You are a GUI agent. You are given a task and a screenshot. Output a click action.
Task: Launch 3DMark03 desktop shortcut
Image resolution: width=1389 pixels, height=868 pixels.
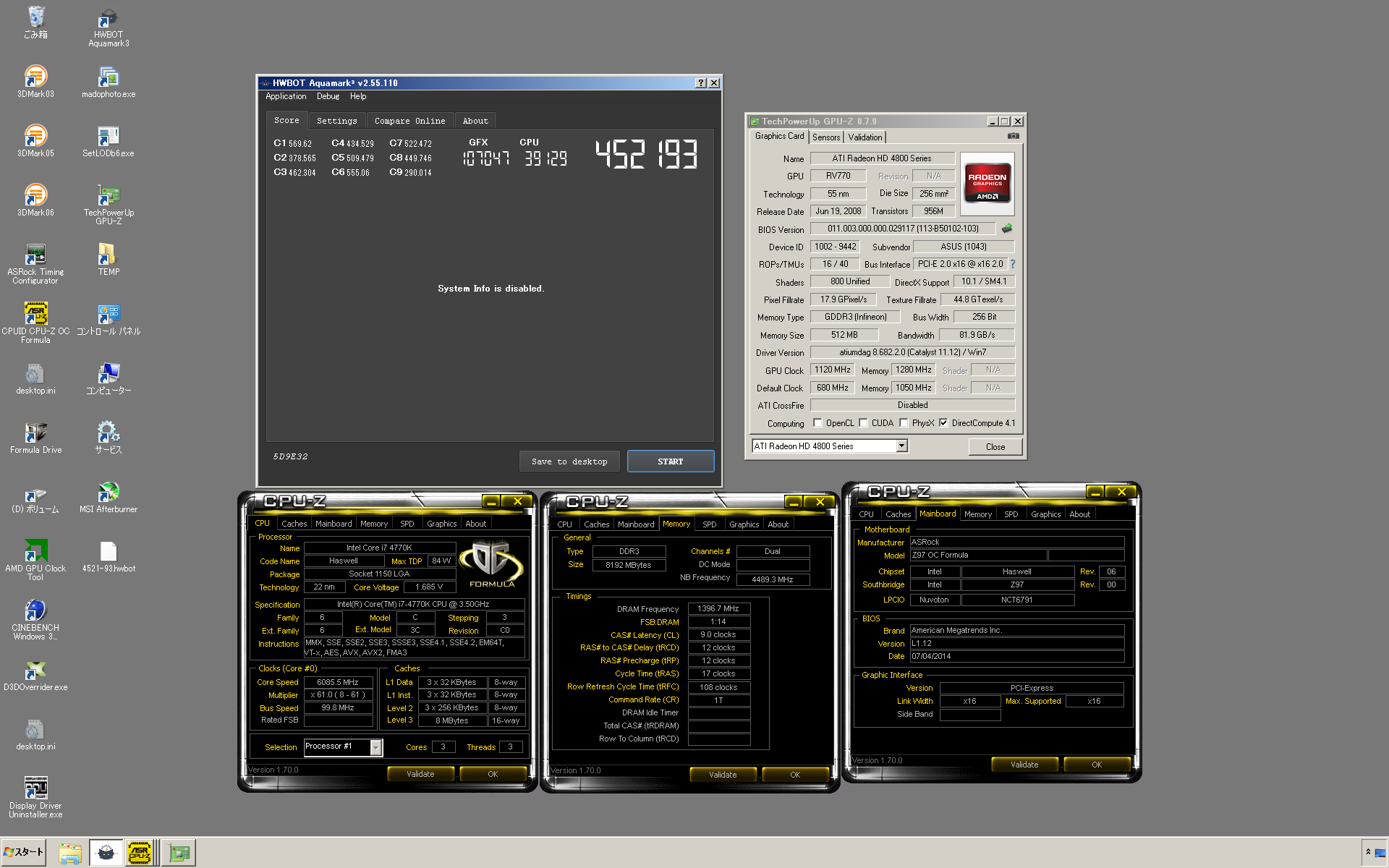click(x=35, y=81)
